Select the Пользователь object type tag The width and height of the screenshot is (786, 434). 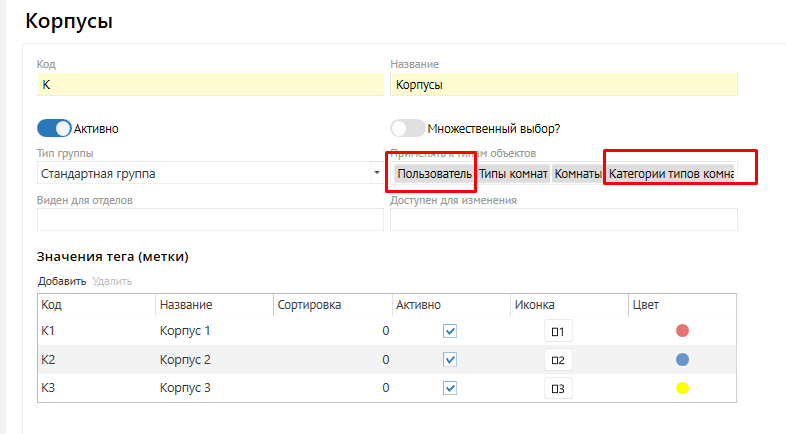[434, 174]
